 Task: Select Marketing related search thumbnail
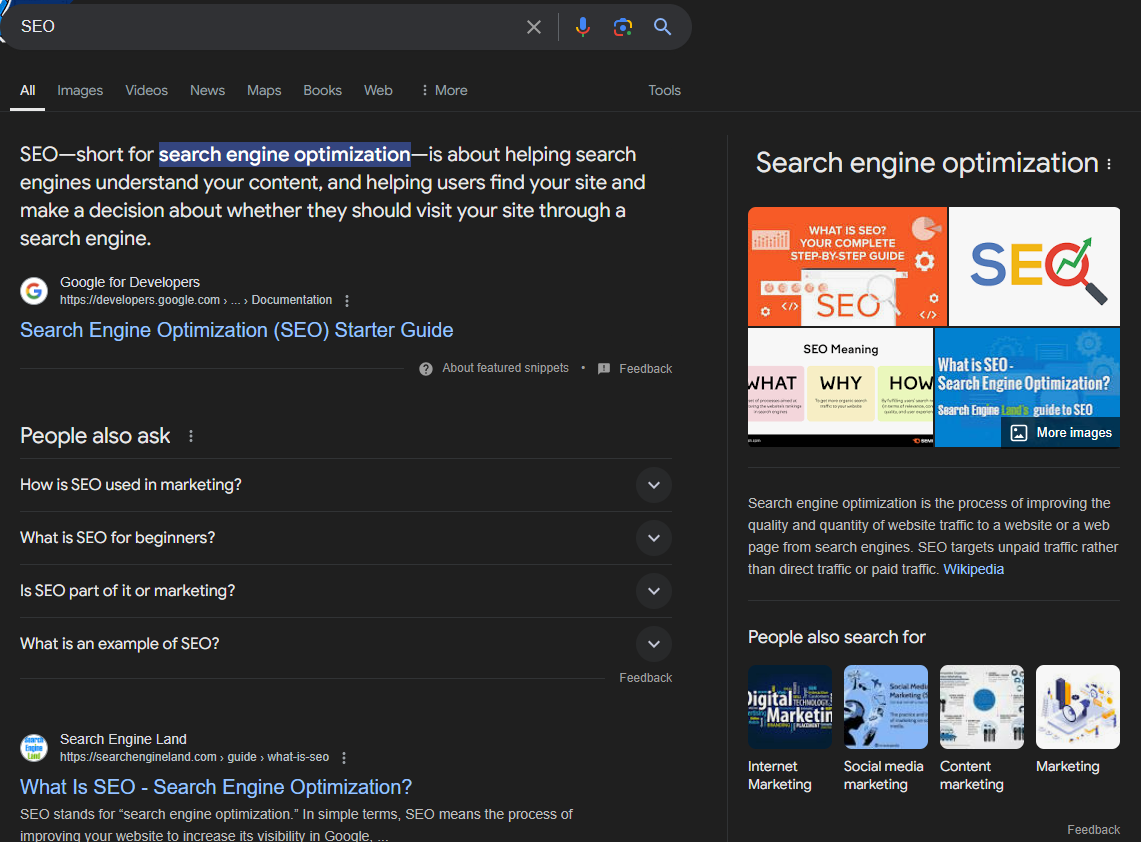coord(1078,707)
